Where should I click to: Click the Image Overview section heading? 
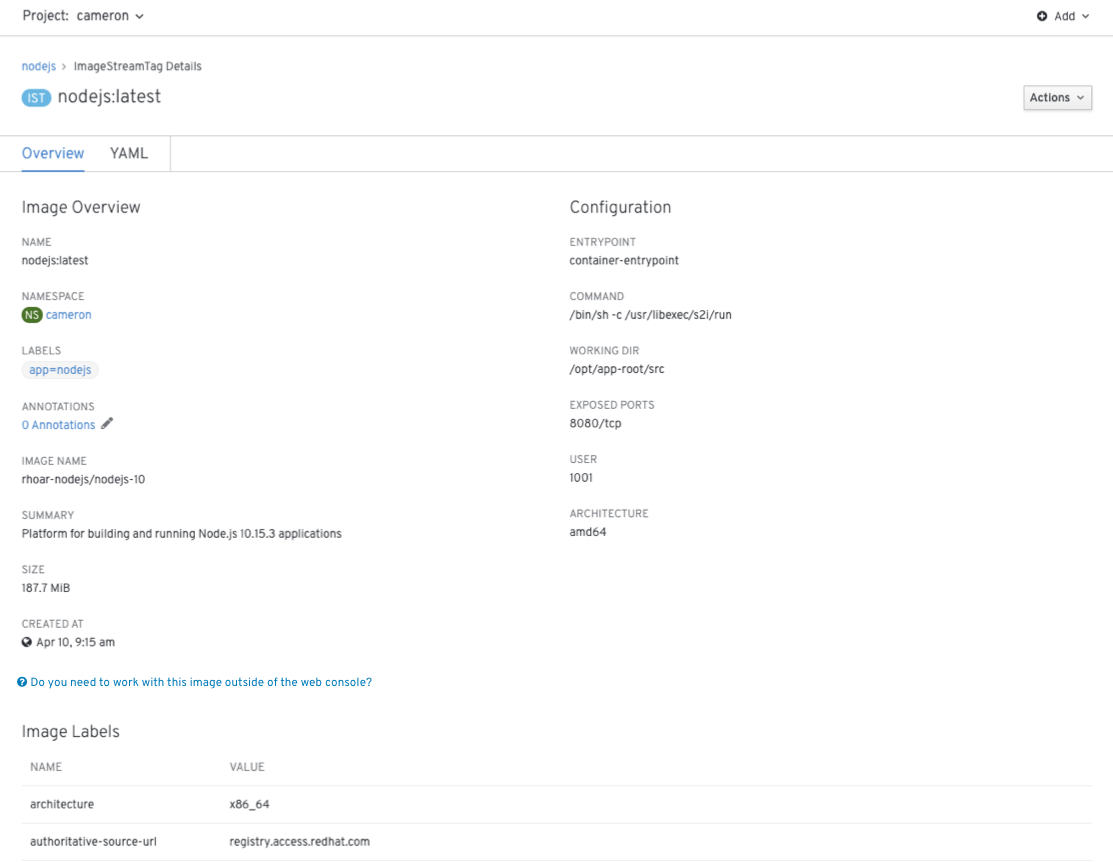pos(81,207)
